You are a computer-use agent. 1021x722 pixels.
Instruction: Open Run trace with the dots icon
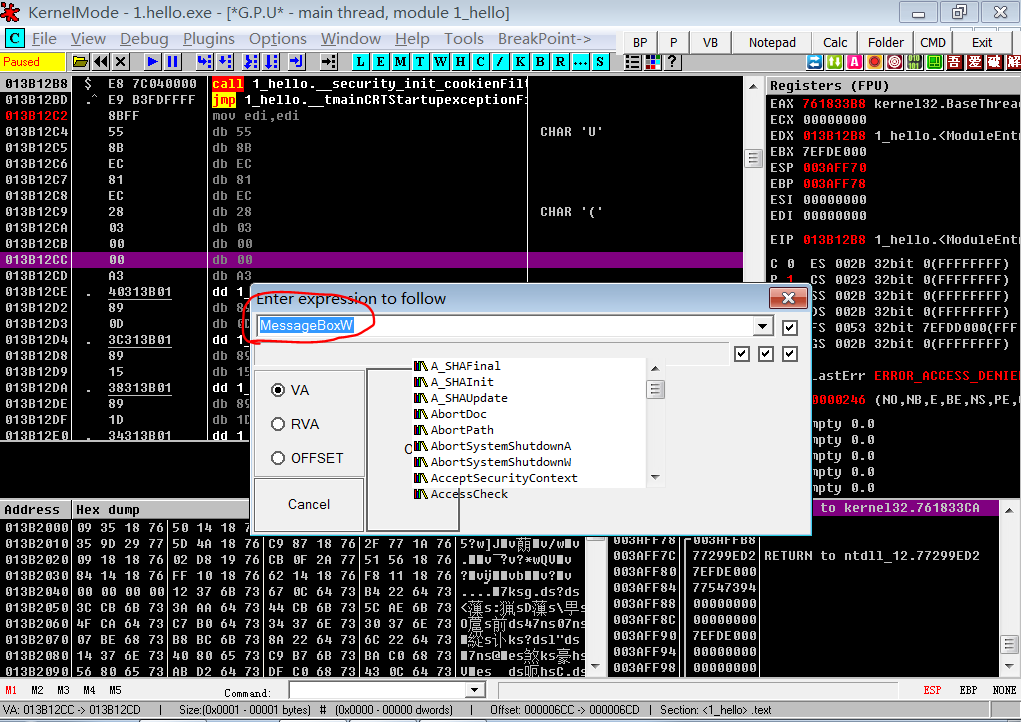tap(580, 62)
